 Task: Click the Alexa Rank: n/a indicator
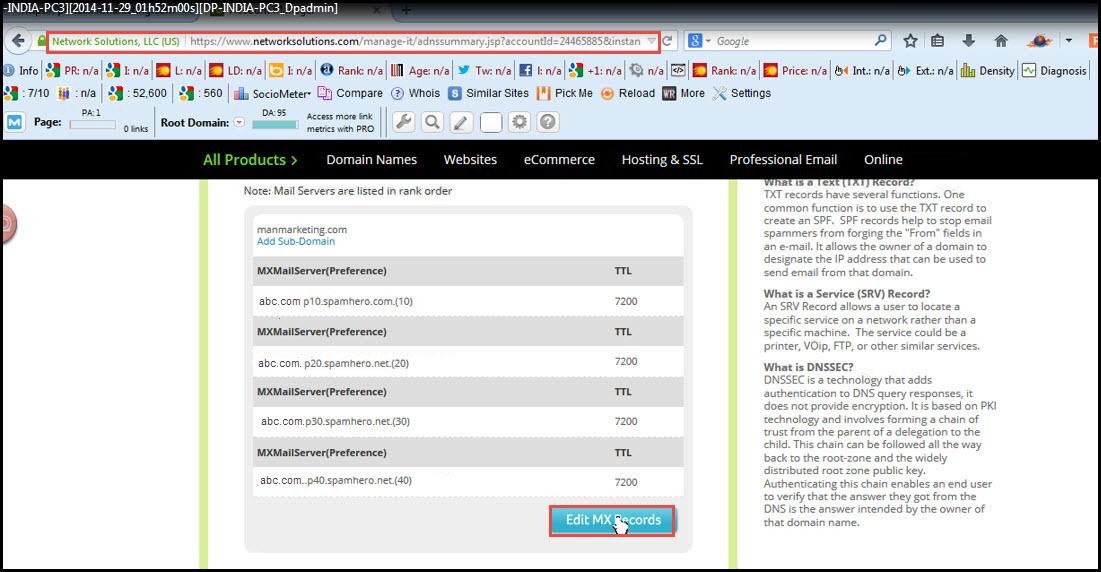[352, 70]
